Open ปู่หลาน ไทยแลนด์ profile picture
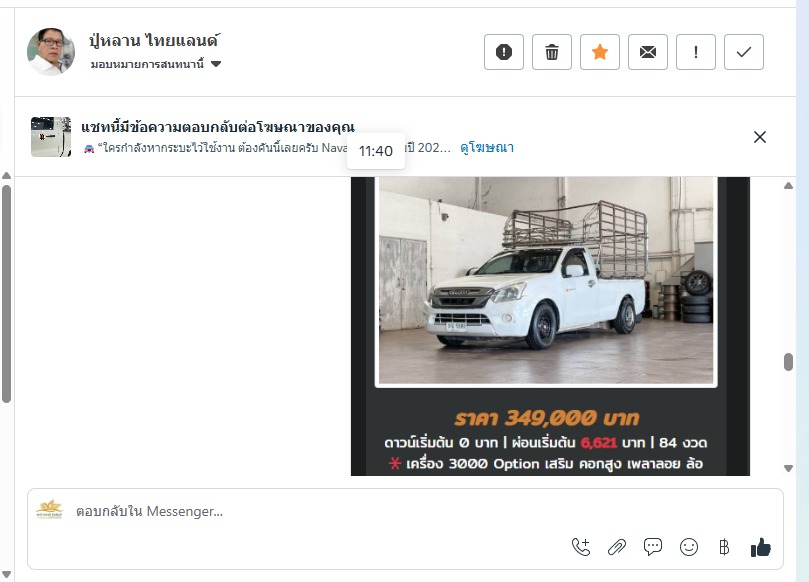 (51, 52)
